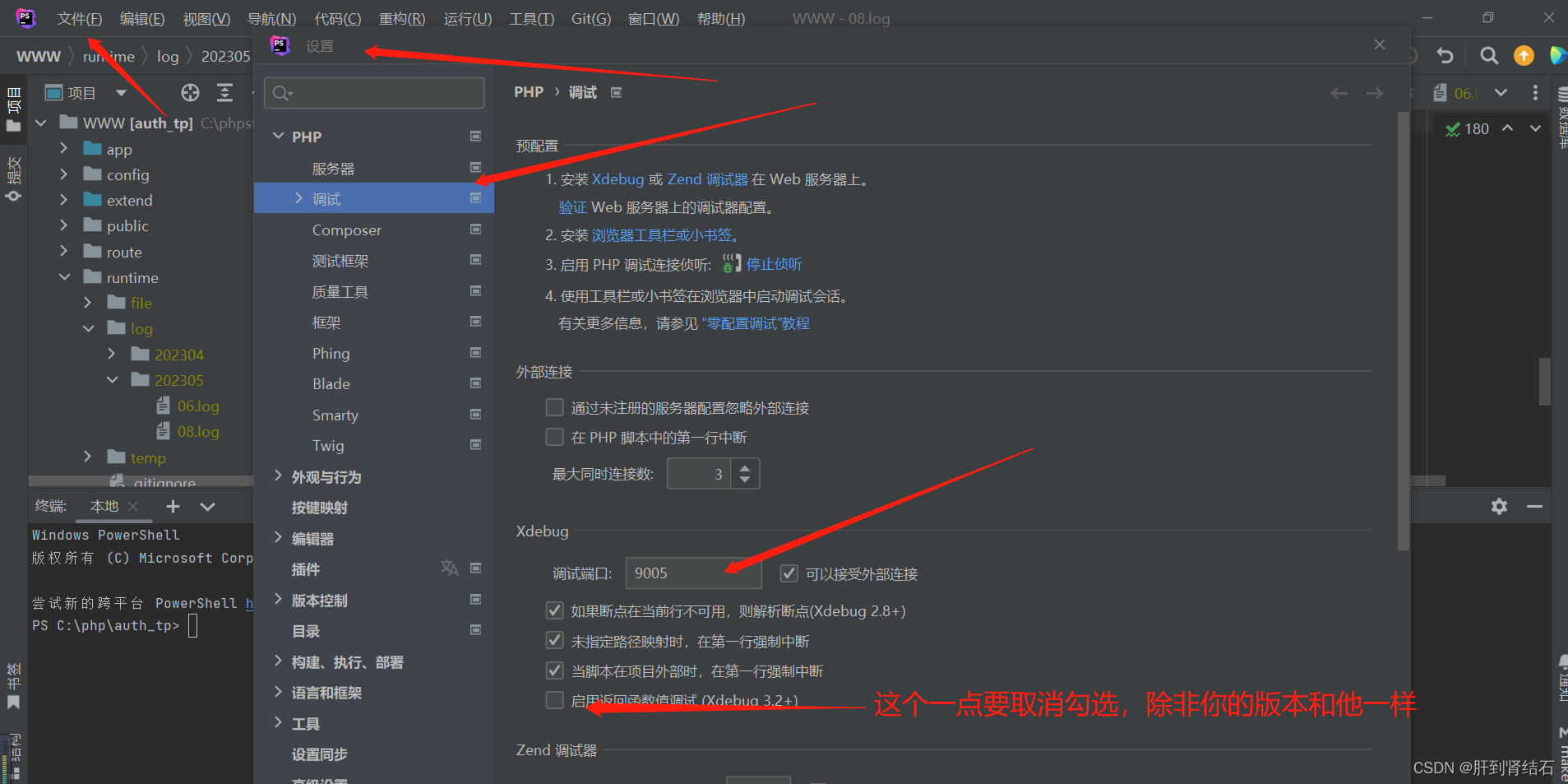The image size is (1568, 784).
Task: Click the forward navigation arrow in settings
Action: 1375,94
